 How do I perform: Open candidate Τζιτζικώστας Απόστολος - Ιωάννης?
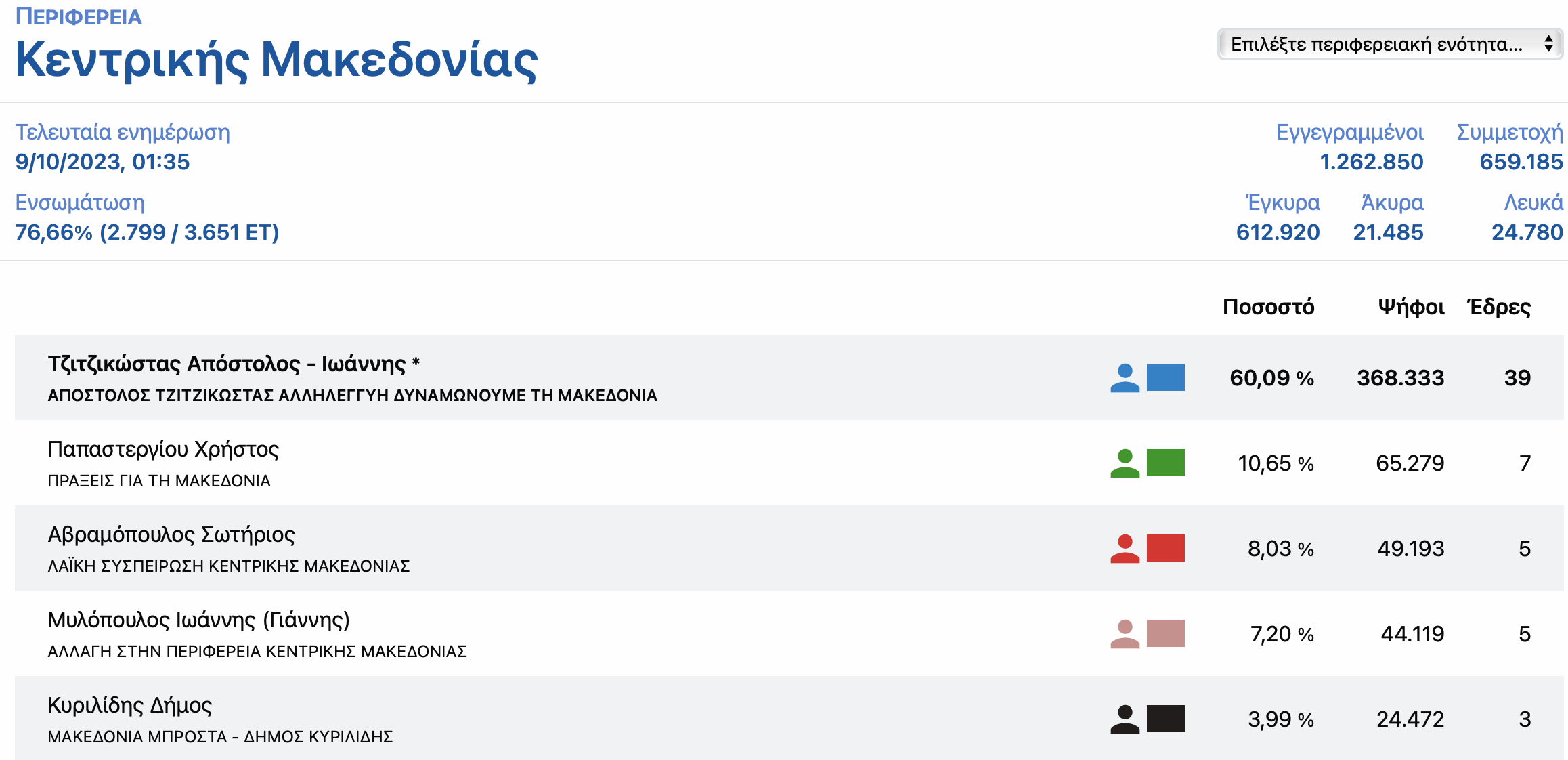pyautogui.click(x=234, y=364)
